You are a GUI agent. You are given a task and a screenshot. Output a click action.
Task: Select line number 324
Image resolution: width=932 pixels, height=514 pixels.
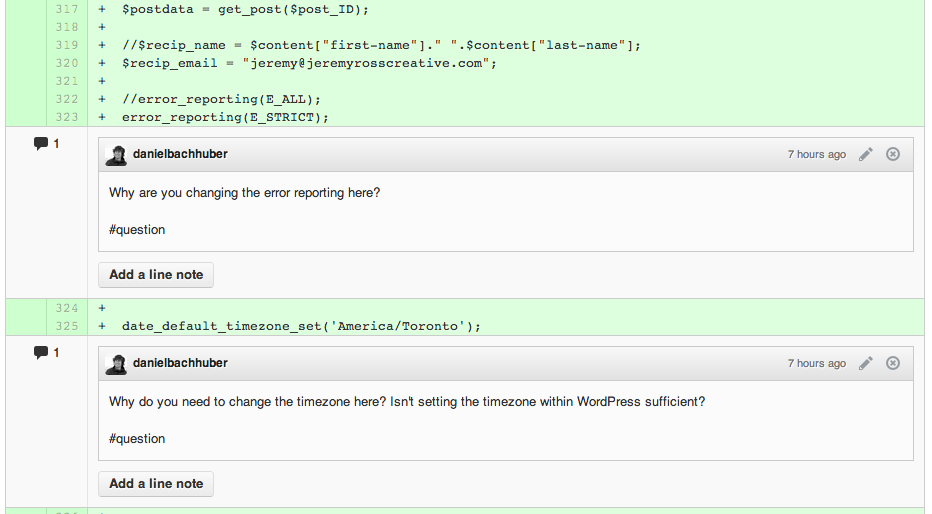pos(67,308)
